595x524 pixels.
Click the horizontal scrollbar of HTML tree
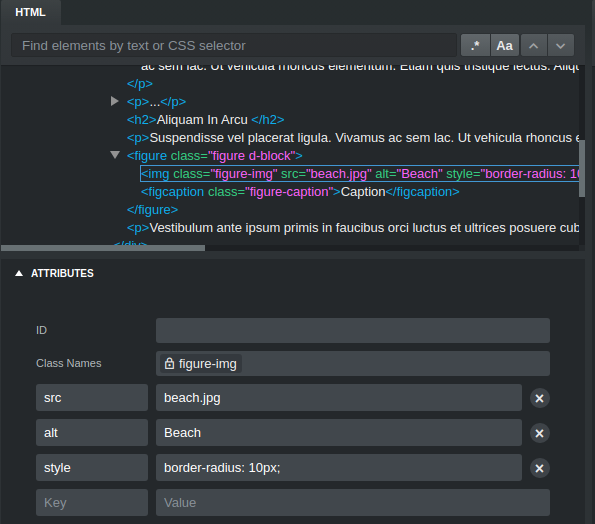pyautogui.click(x=103, y=248)
